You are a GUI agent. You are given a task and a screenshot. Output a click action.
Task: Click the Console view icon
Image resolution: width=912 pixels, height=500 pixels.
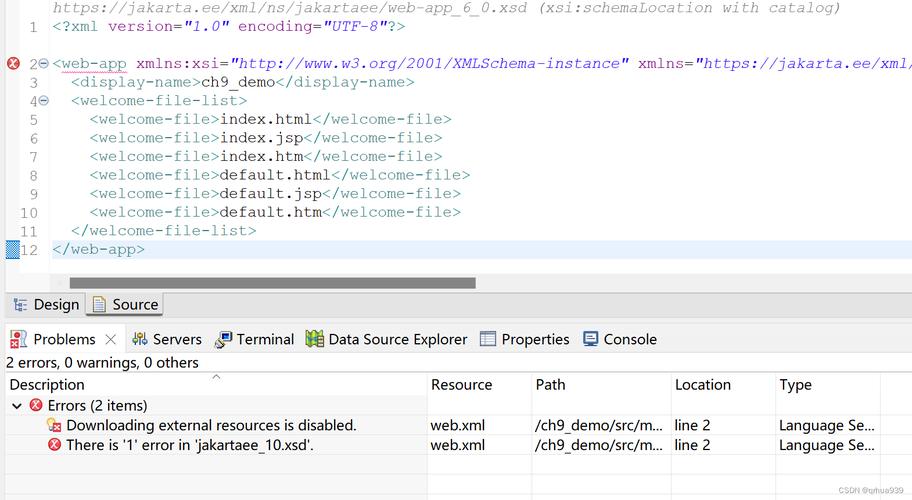(x=590, y=339)
